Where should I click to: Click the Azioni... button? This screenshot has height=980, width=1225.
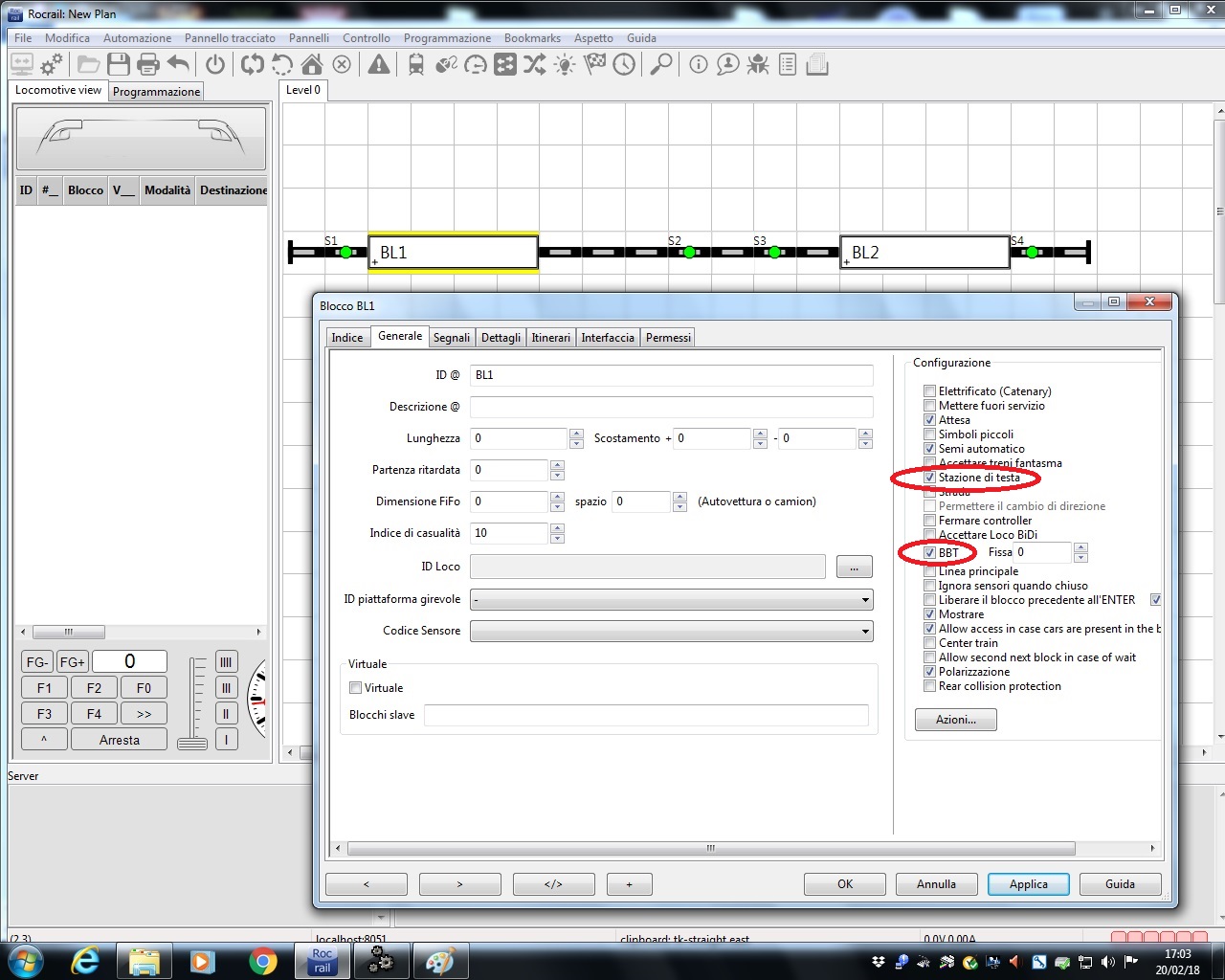click(x=955, y=720)
